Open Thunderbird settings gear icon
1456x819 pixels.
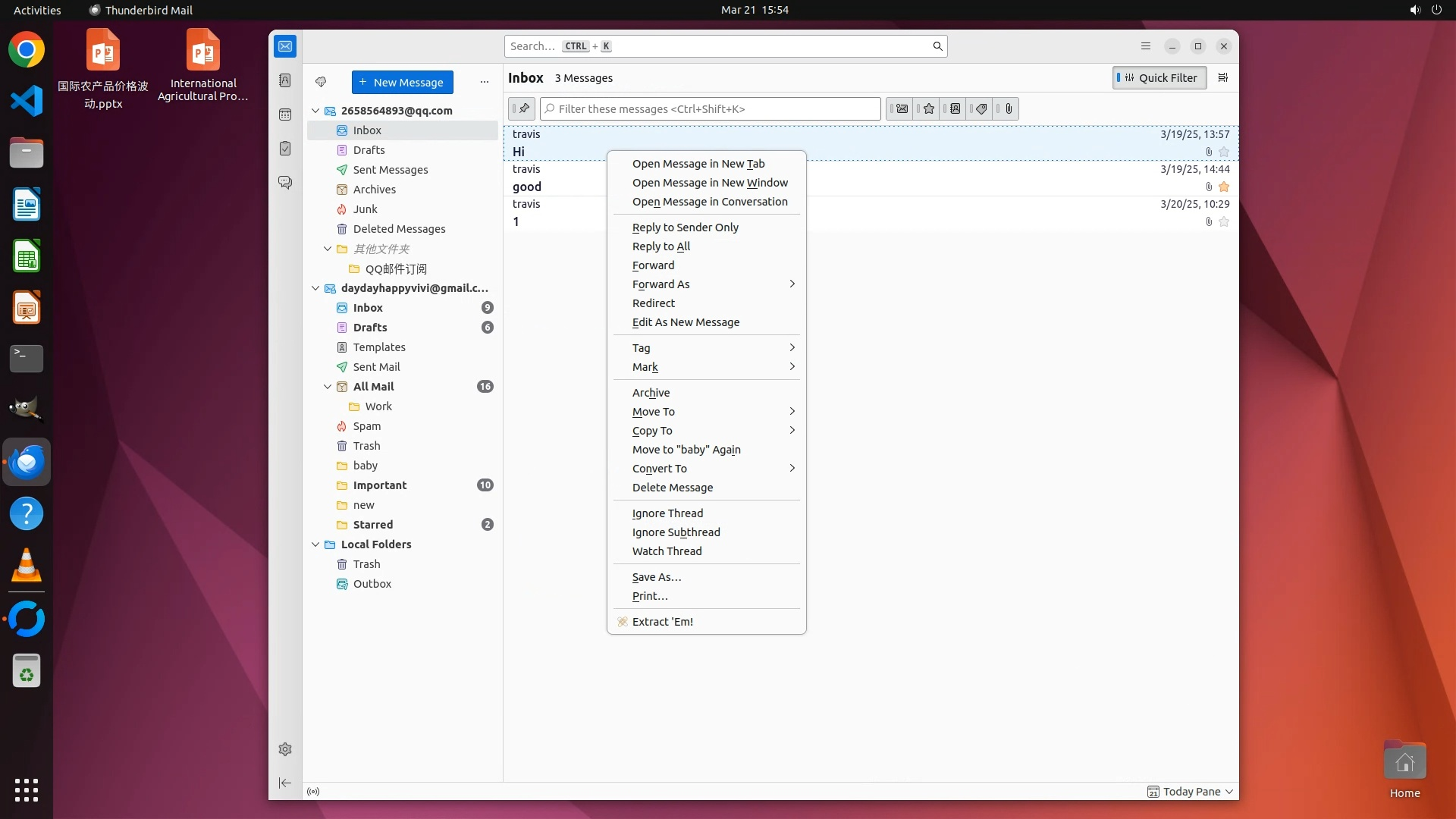(x=285, y=749)
